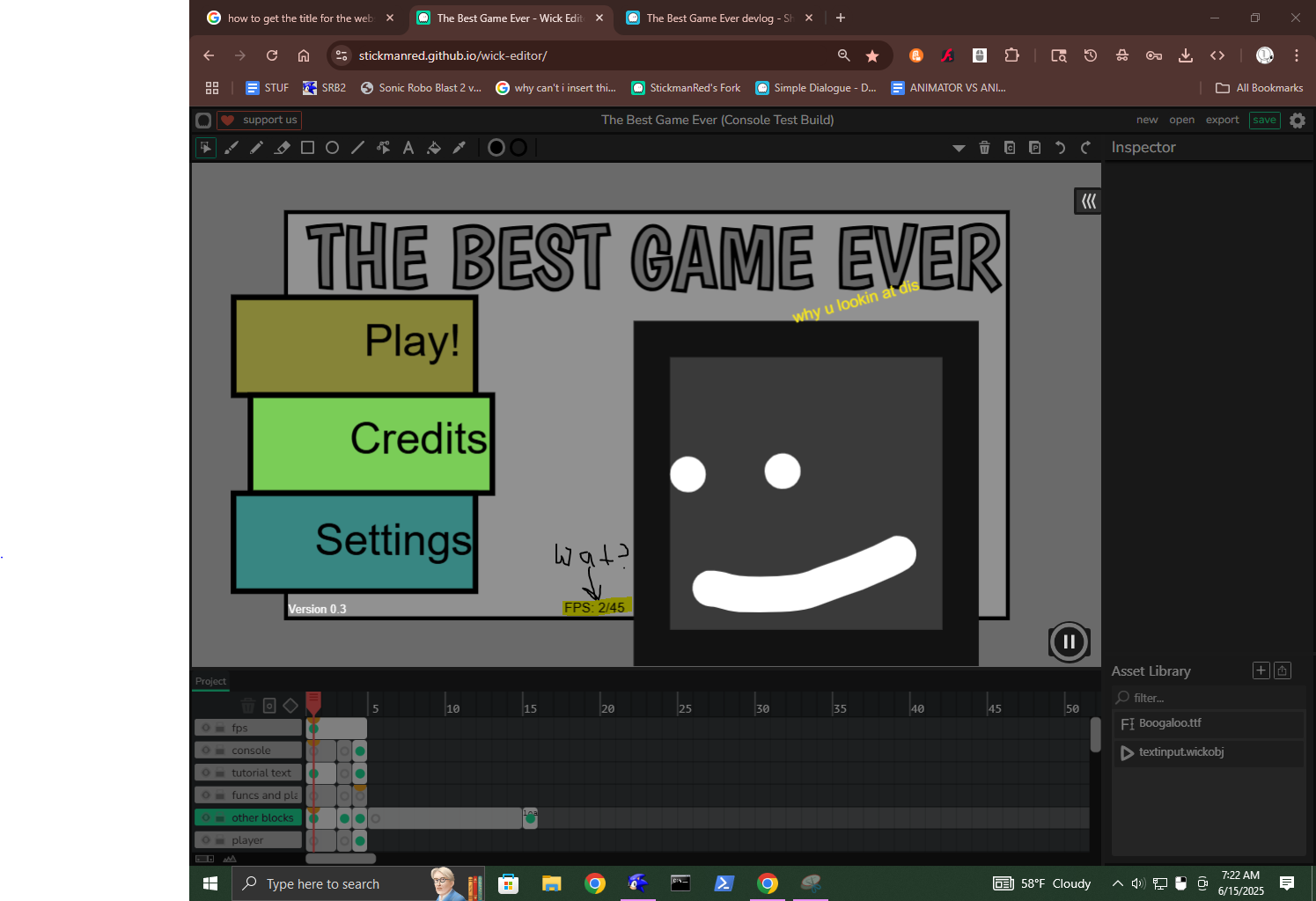Click the onion skin mountain icon
Screen dimensions: 1316x901
point(230,859)
